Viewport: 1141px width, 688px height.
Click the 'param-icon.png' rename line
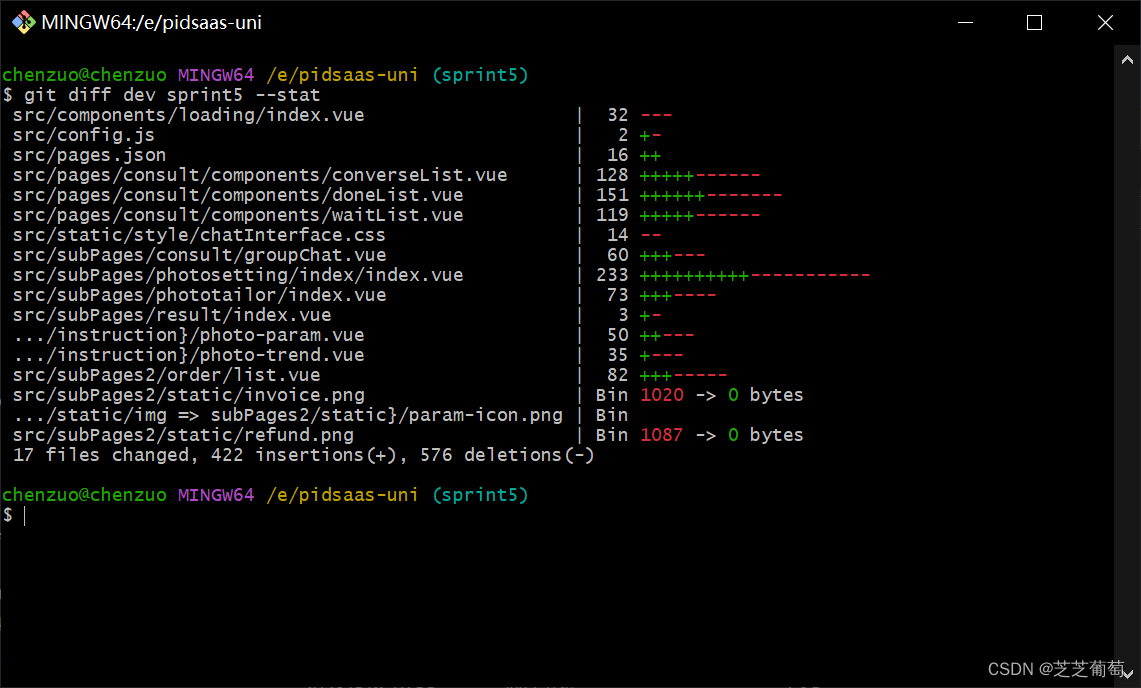[287, 416]
